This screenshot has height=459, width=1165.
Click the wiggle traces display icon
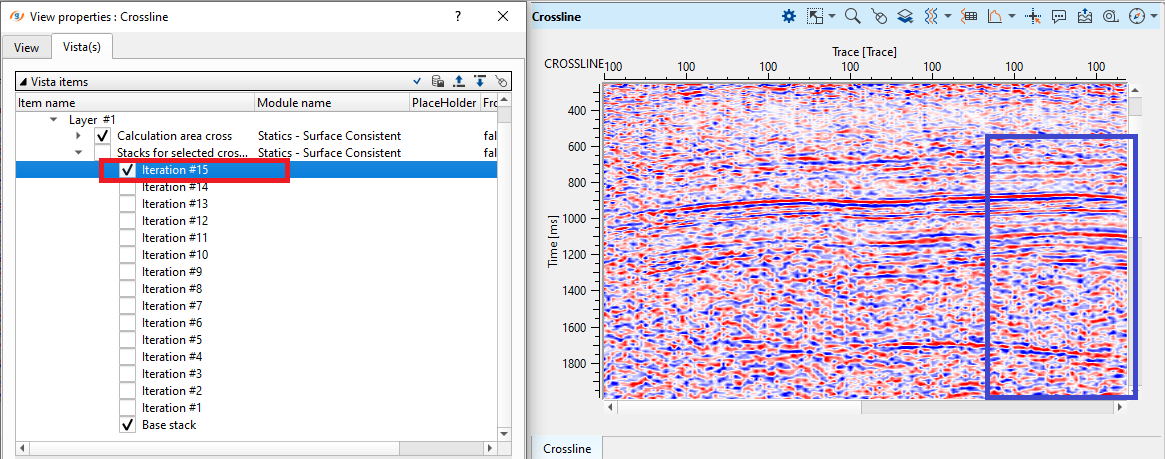point(931,16)
